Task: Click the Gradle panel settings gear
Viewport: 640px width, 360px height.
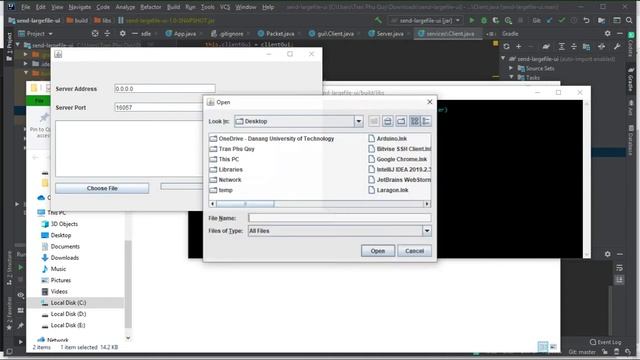Action: [x=608, y=33]
